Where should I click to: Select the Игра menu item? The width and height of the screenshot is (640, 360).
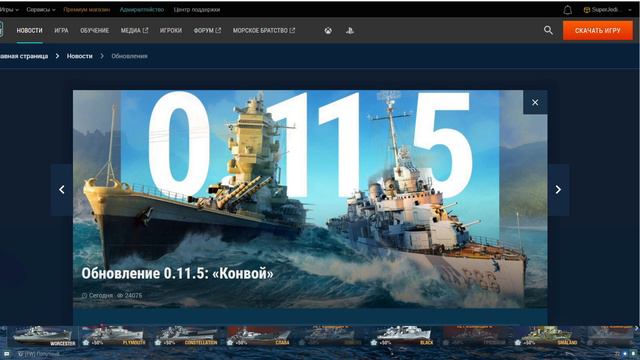point(61,31)
